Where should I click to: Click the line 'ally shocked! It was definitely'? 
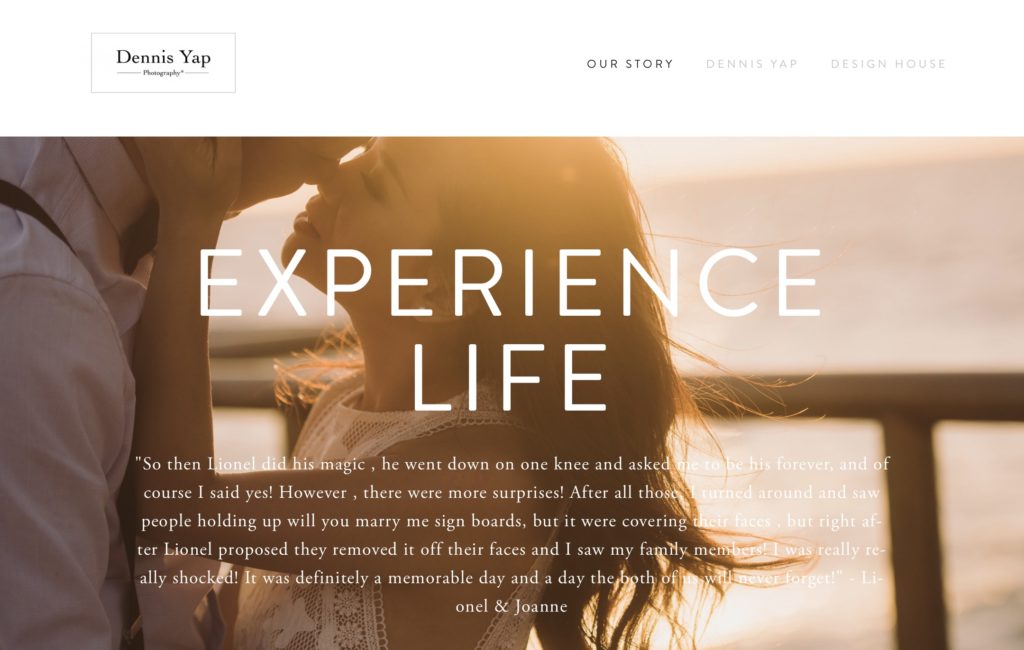[512, 578]
